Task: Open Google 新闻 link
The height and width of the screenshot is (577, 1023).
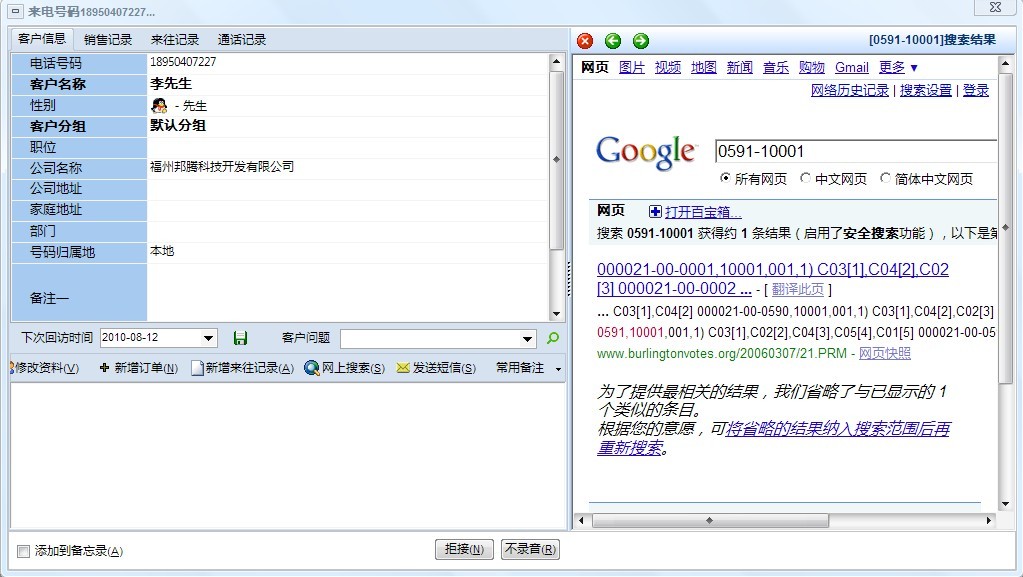Action: coord(739,67)
